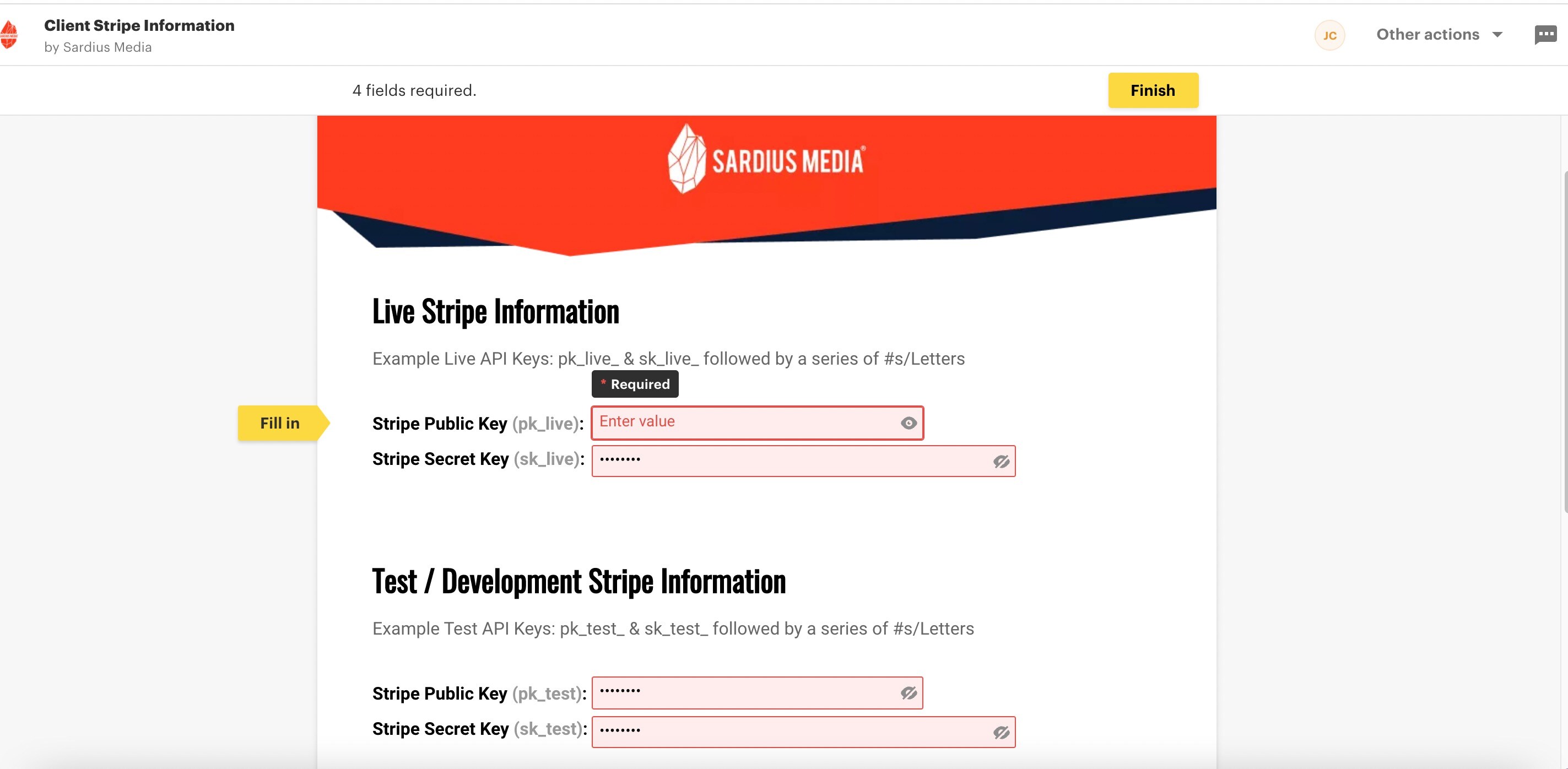Image resolution: width=1568 pixels, height=769 pixels.
Task: Click the JC user avatar
Action: tap(1329, 35)
